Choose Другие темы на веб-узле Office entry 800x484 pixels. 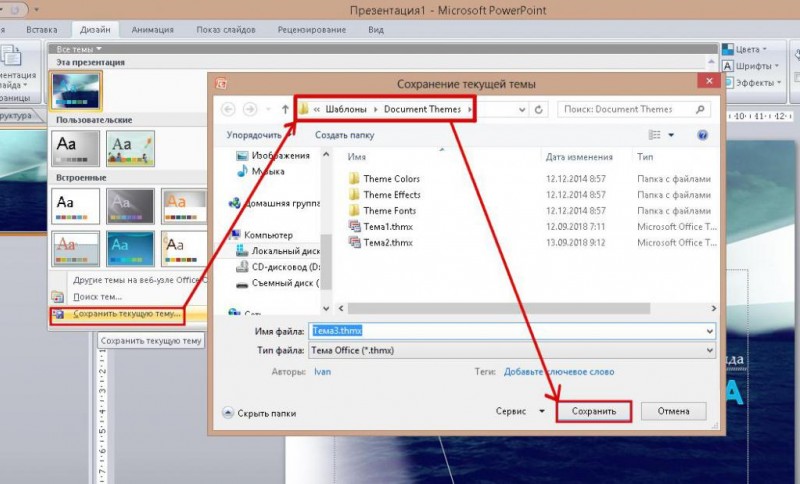(139, 280)
